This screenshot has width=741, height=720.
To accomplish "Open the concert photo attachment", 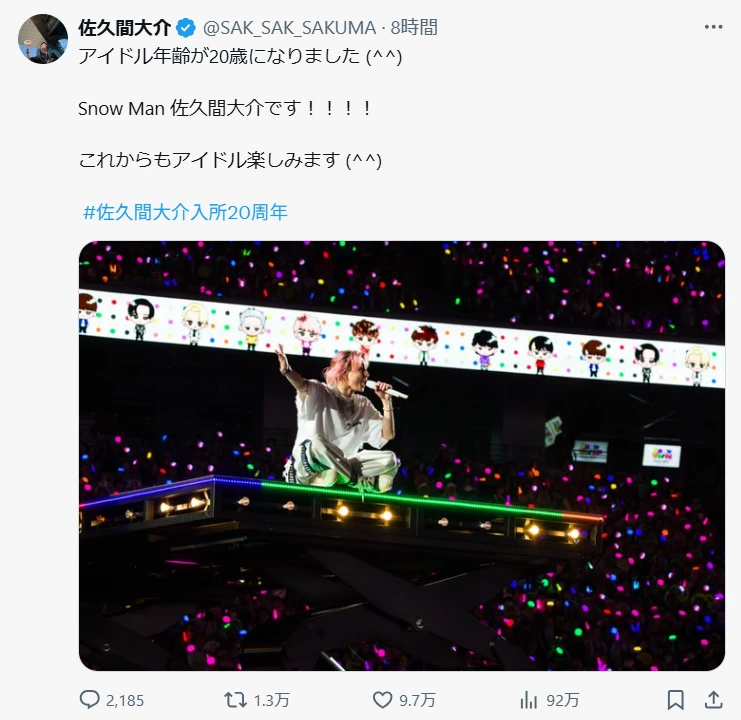I will (x=402, y=455).
